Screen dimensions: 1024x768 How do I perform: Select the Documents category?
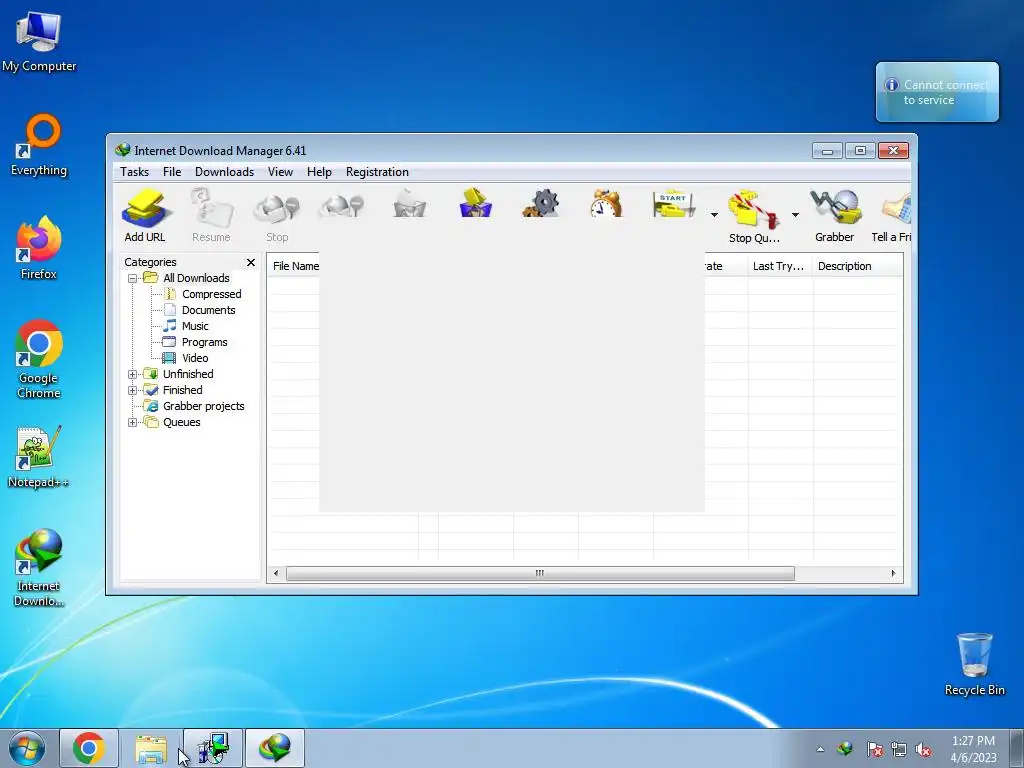pyautogui.click(x=208, y=310)
